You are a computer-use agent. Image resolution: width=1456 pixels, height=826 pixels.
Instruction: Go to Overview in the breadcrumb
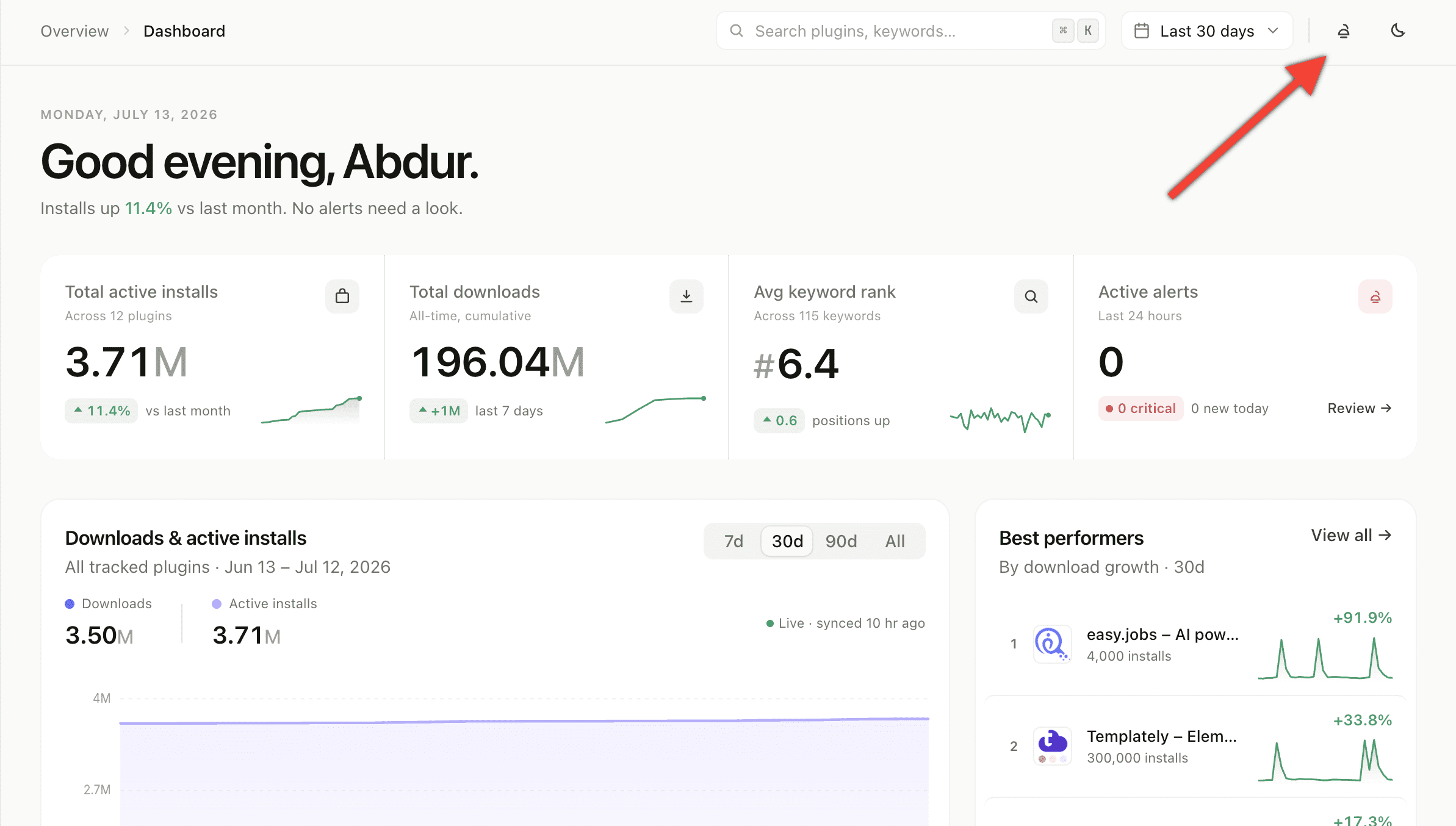point(74,31)
